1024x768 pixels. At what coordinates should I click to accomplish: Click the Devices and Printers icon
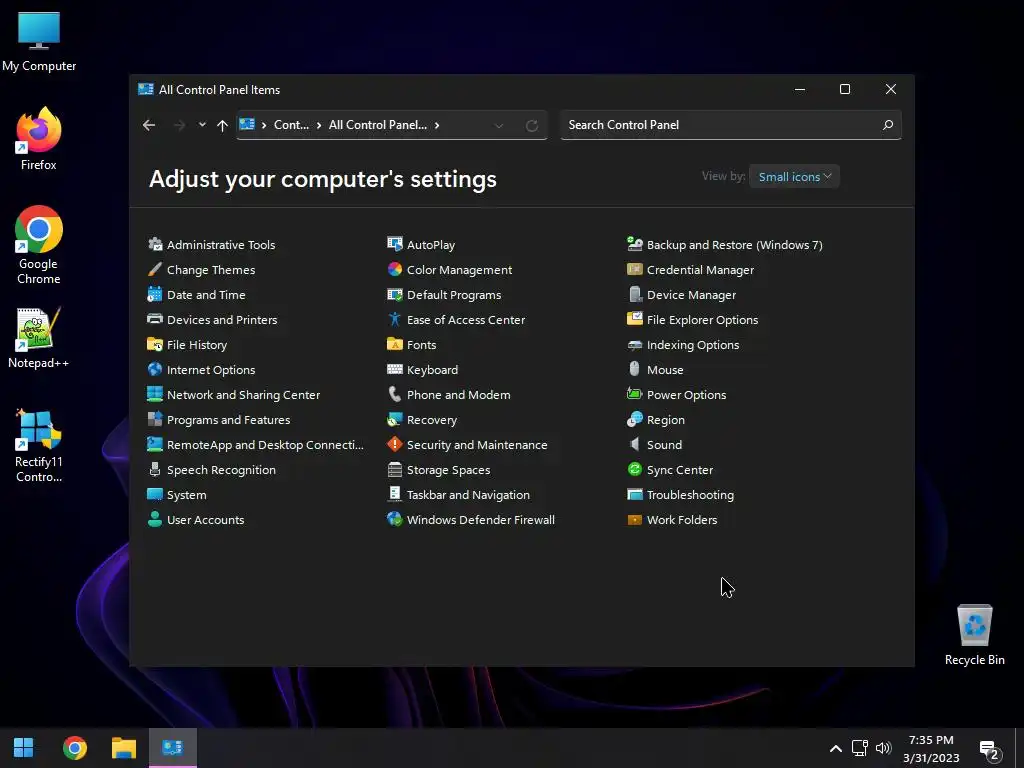click(155, 319)
